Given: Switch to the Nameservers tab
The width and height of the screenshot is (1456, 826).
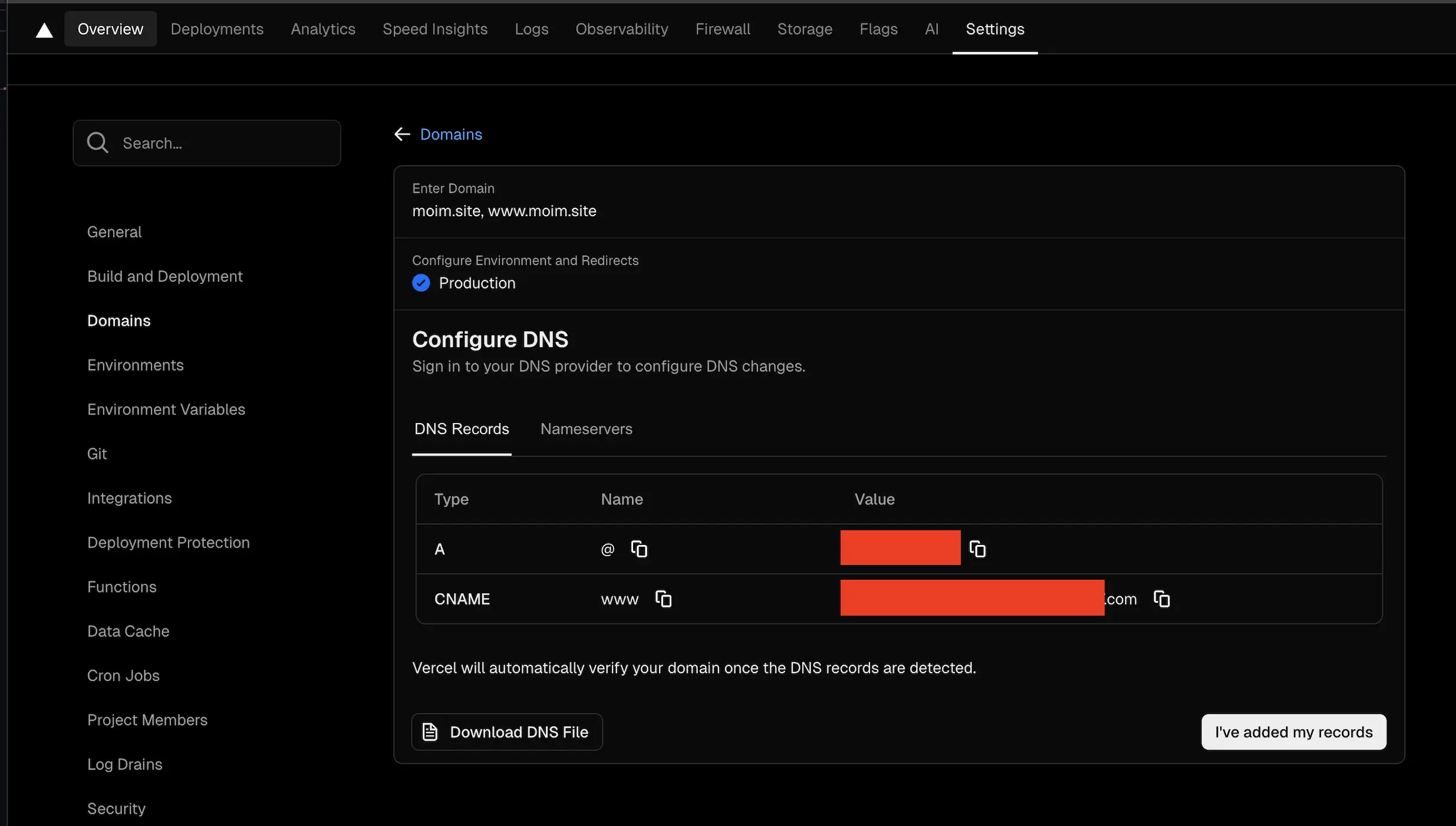Looking at the screenshot, I should [586, 429].
